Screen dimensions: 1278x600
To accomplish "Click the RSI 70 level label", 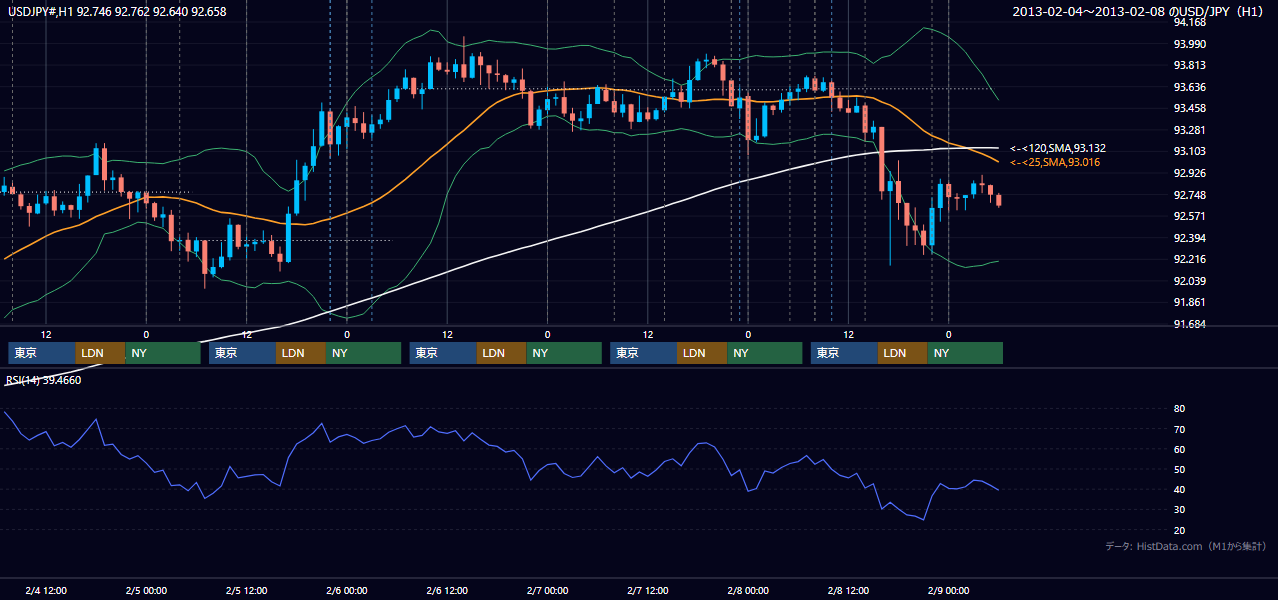I will point(1179,429).
